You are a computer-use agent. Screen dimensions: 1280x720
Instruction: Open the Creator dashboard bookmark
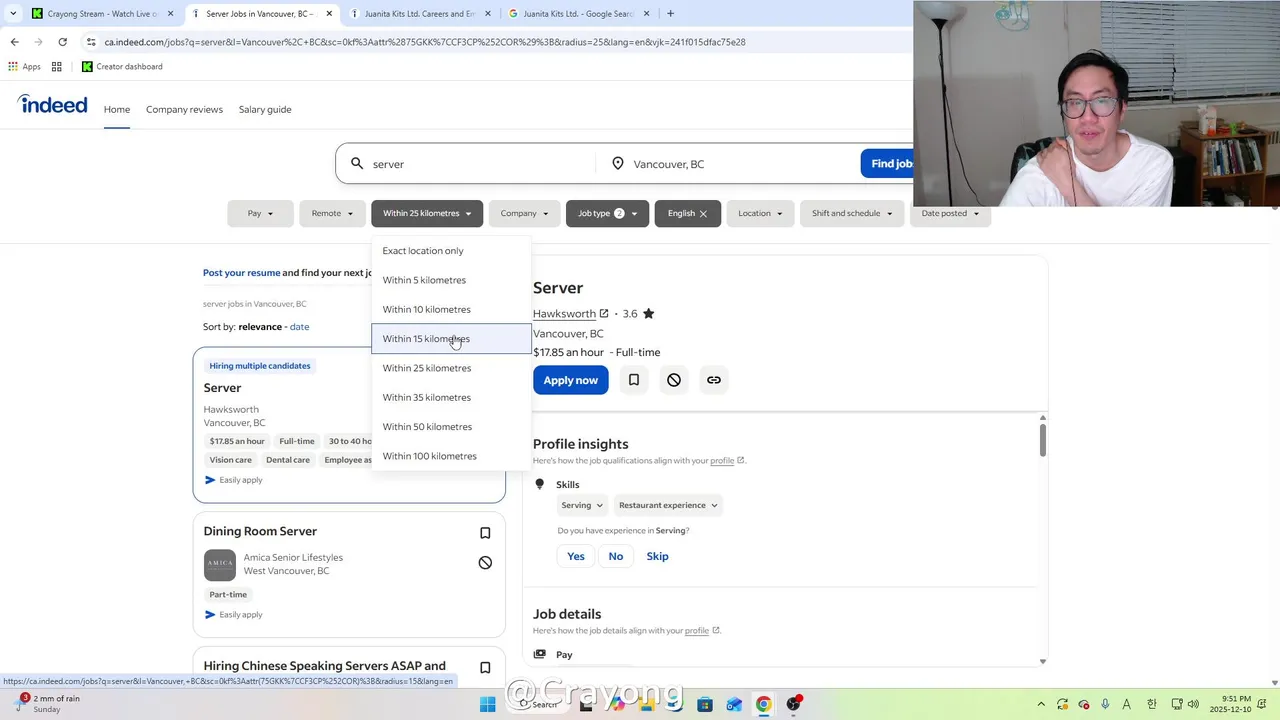pos(122,67)
